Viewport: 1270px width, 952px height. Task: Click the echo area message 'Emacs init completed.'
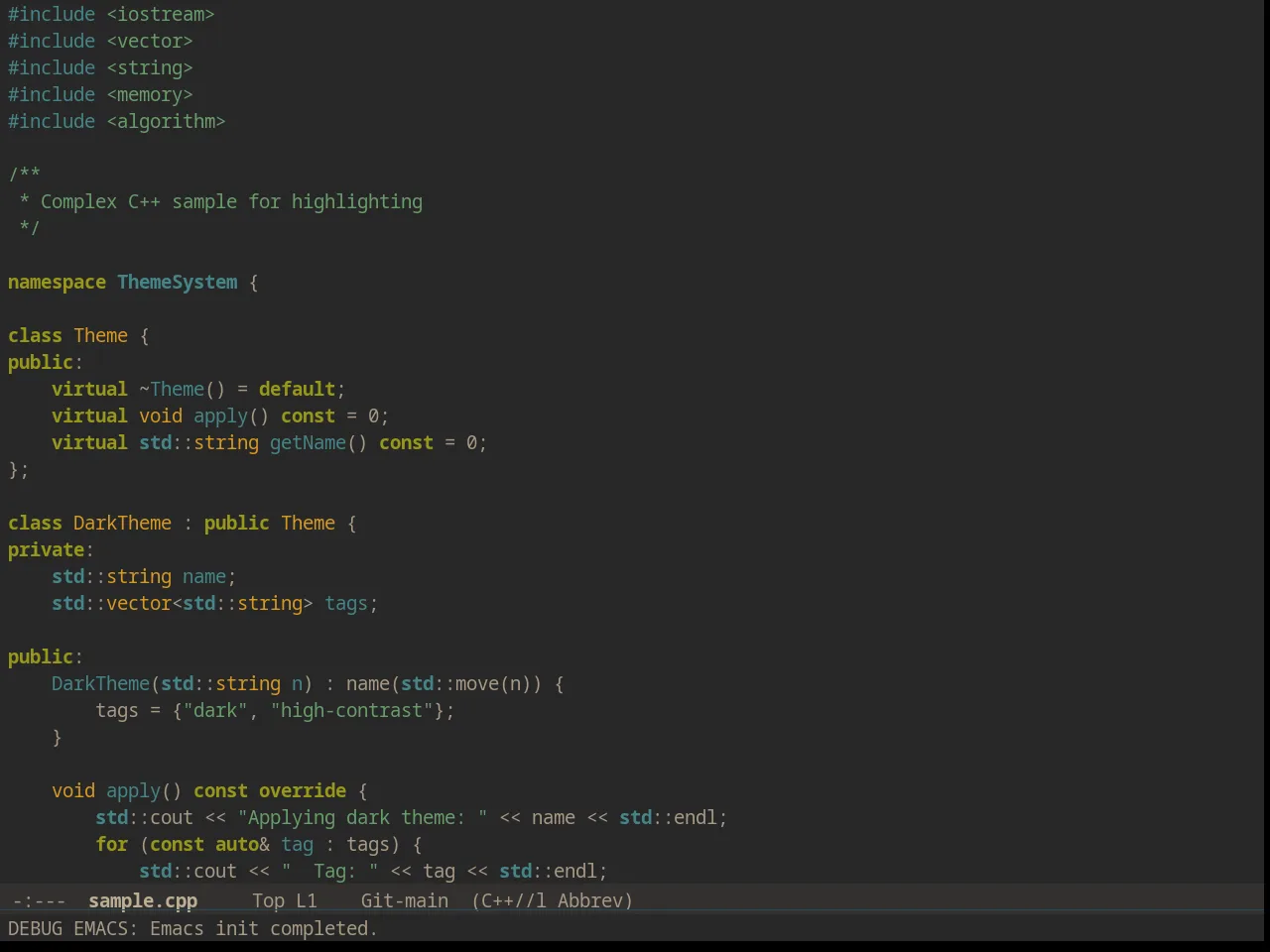264,928
